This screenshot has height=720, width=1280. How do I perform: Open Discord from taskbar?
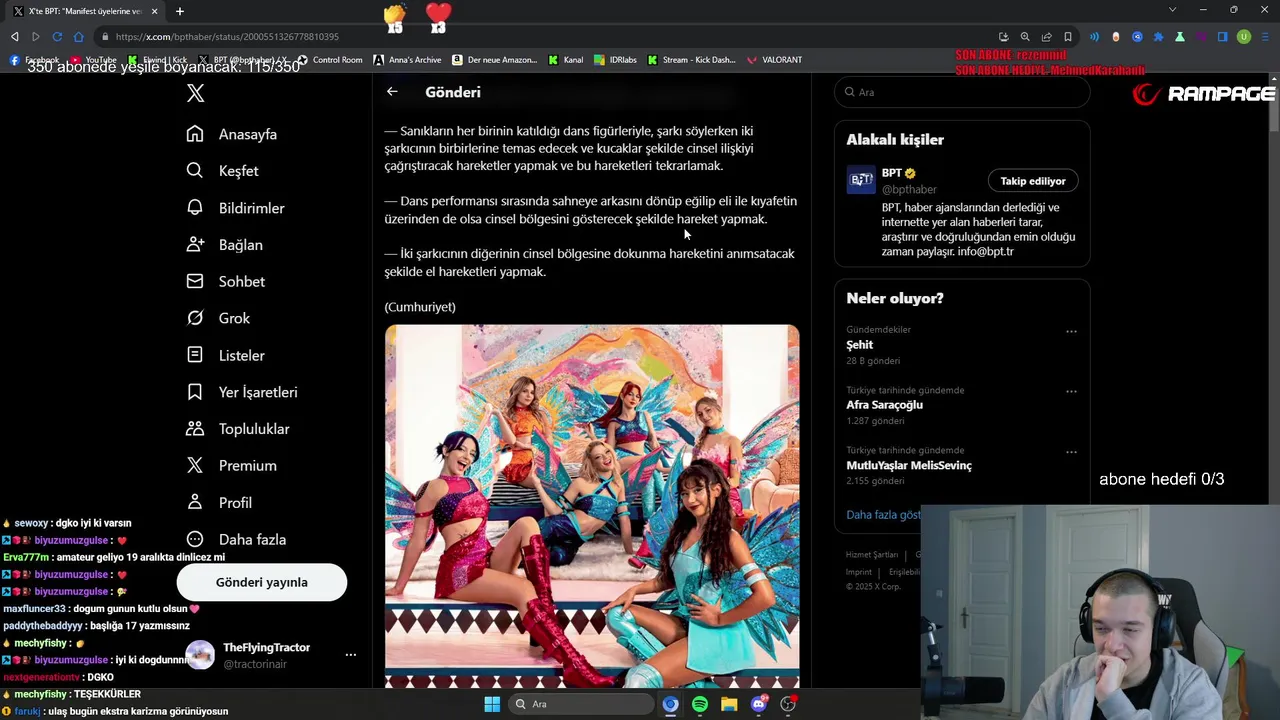(759, 704)
